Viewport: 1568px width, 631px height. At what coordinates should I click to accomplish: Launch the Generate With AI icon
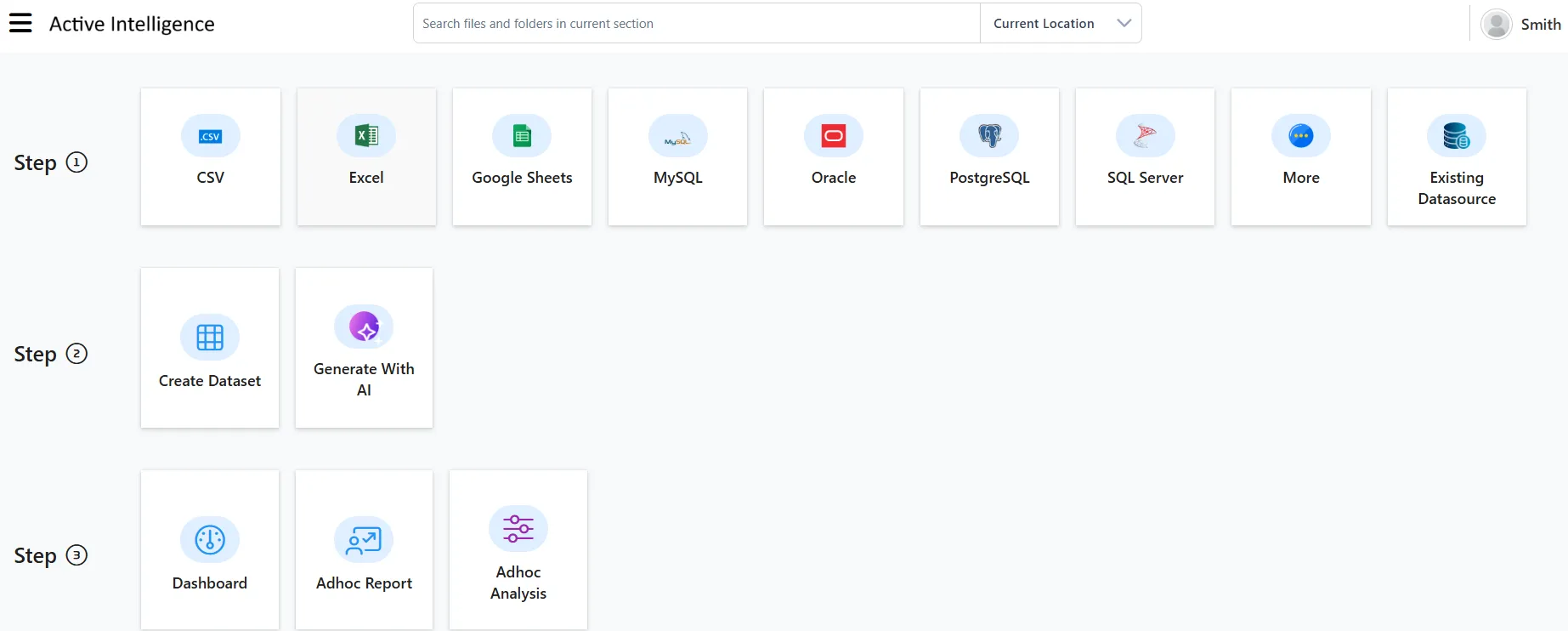(x=364, y=327)
